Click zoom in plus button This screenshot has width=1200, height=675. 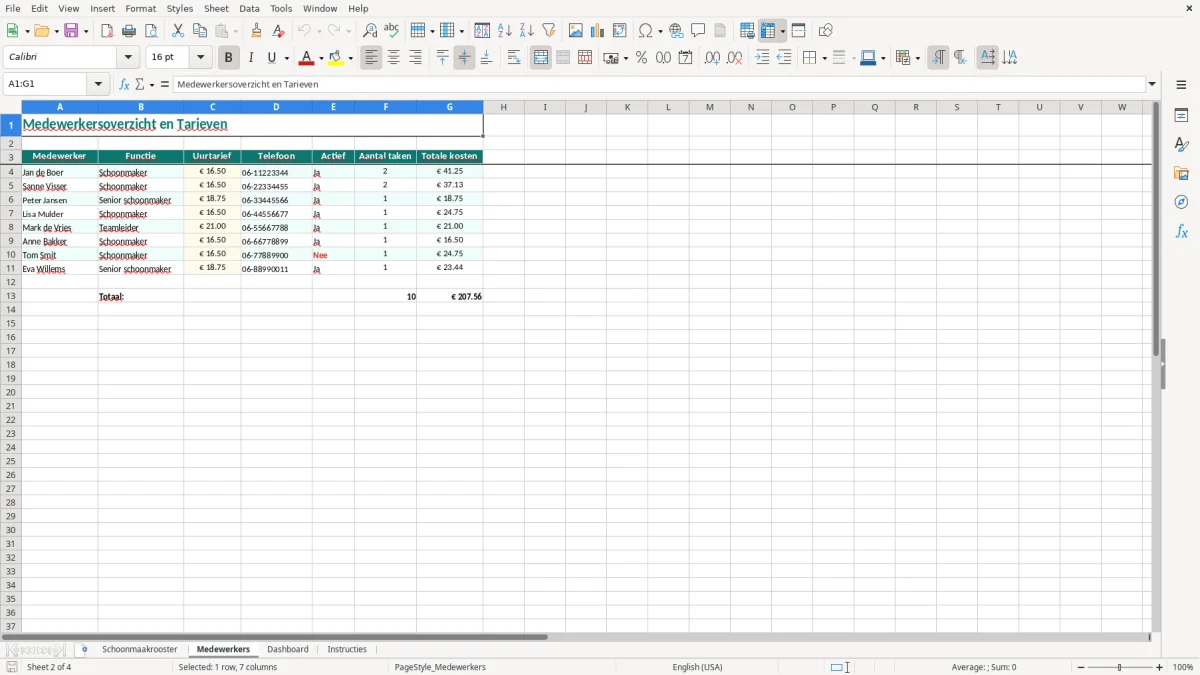[1160, 667]
